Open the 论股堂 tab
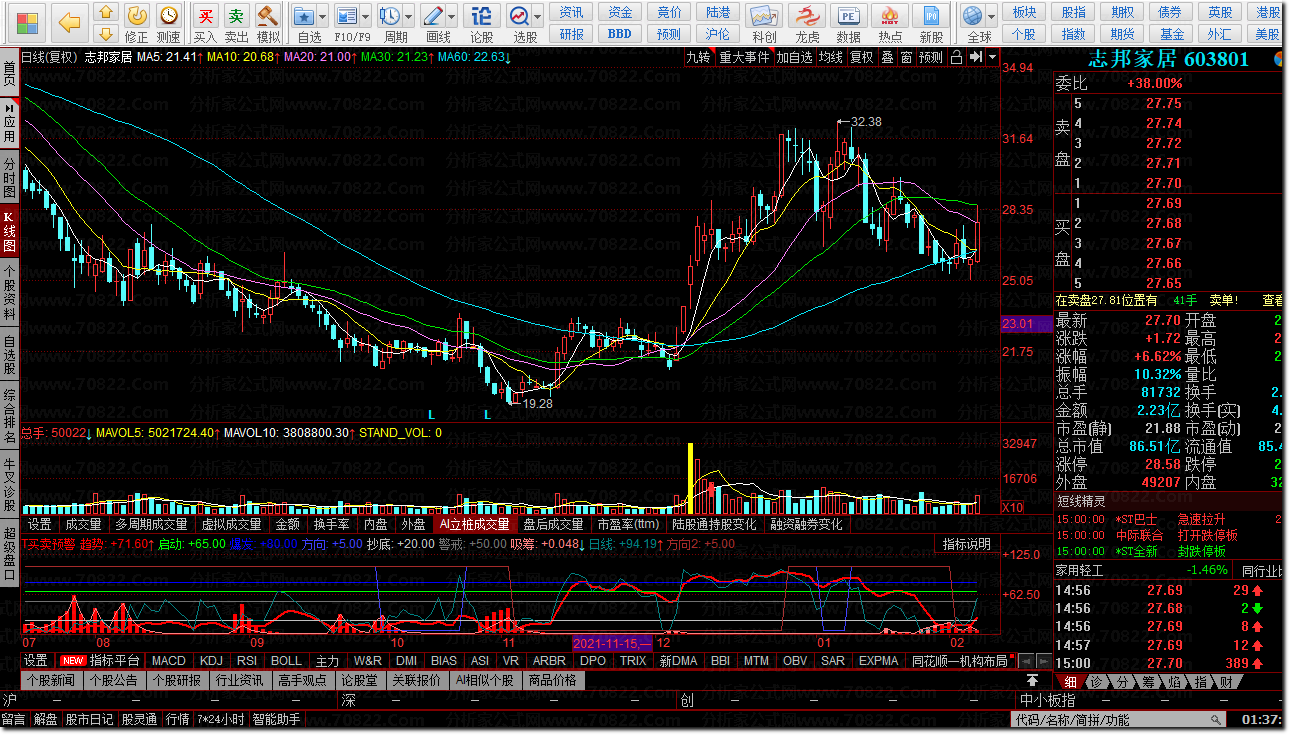 360,680
